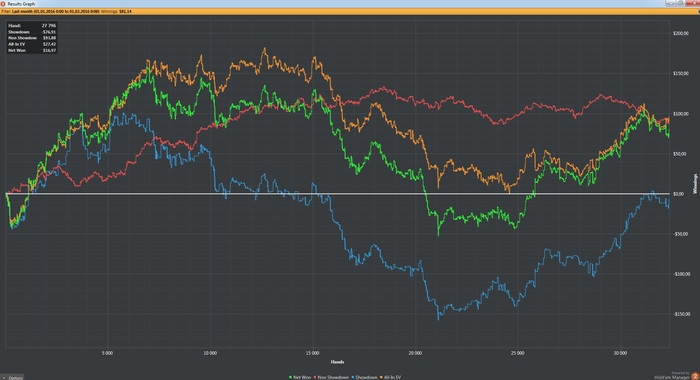Click the Results Graph window title
This screenshot has height=380, width=700.
[x=21, y=4]
